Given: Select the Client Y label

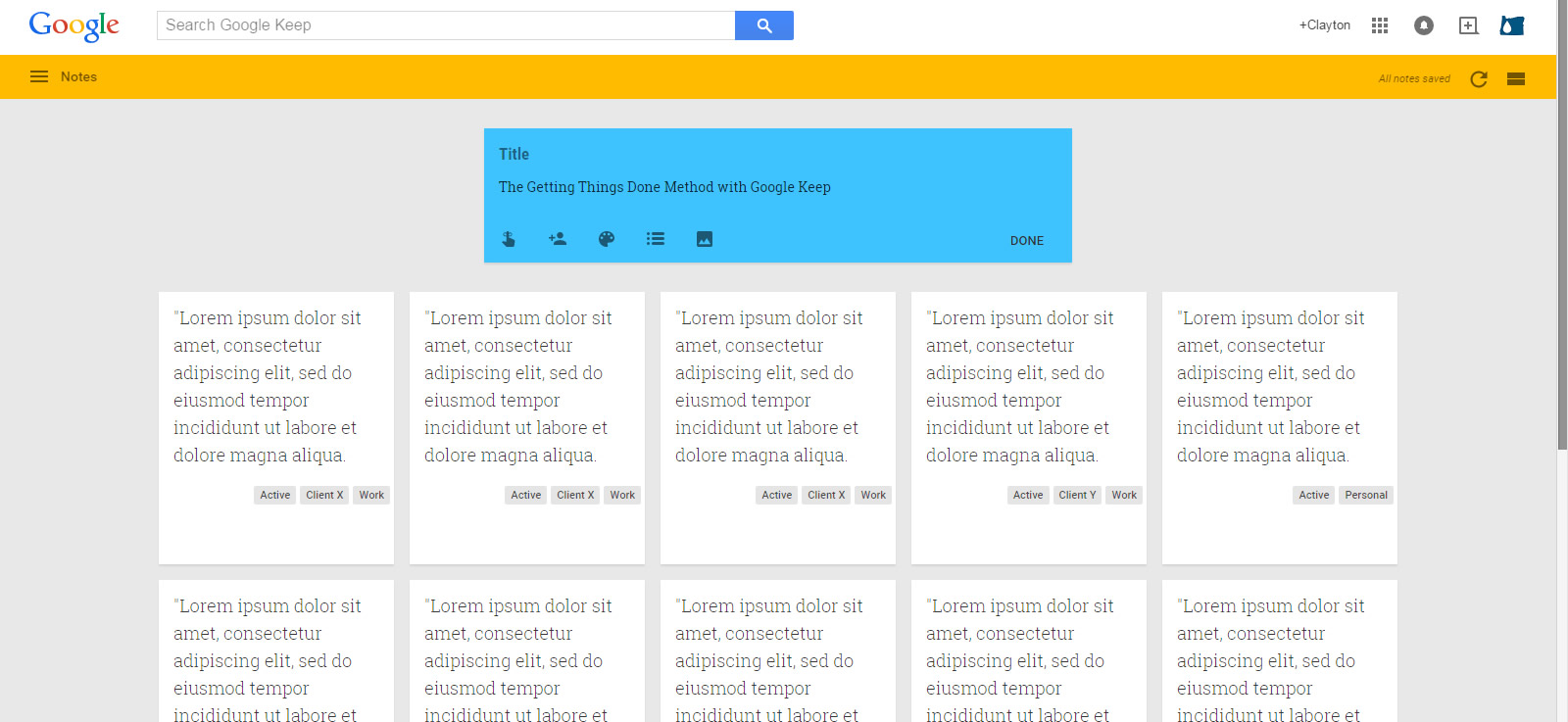Looking at the screenshot, I should 1077,495.
